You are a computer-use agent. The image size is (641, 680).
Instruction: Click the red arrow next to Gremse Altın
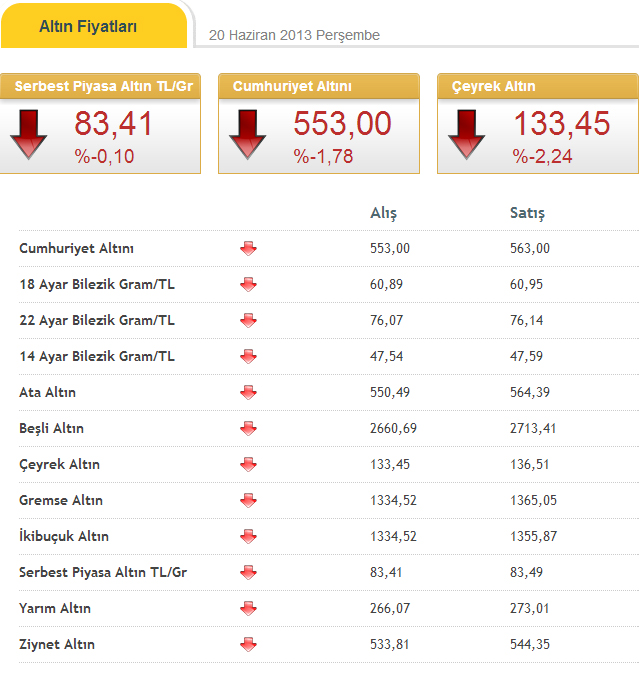click(248, 501)
